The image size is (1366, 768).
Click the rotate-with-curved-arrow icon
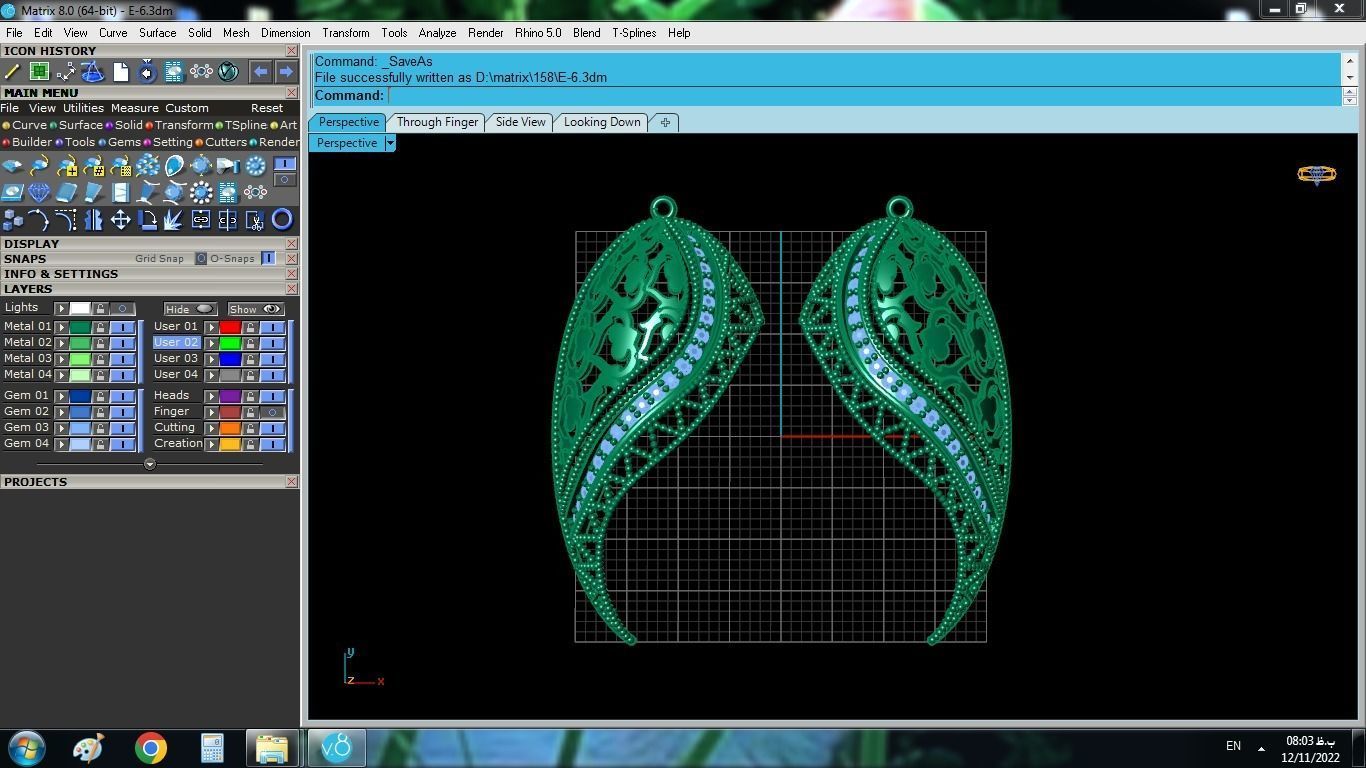point(147,220)
